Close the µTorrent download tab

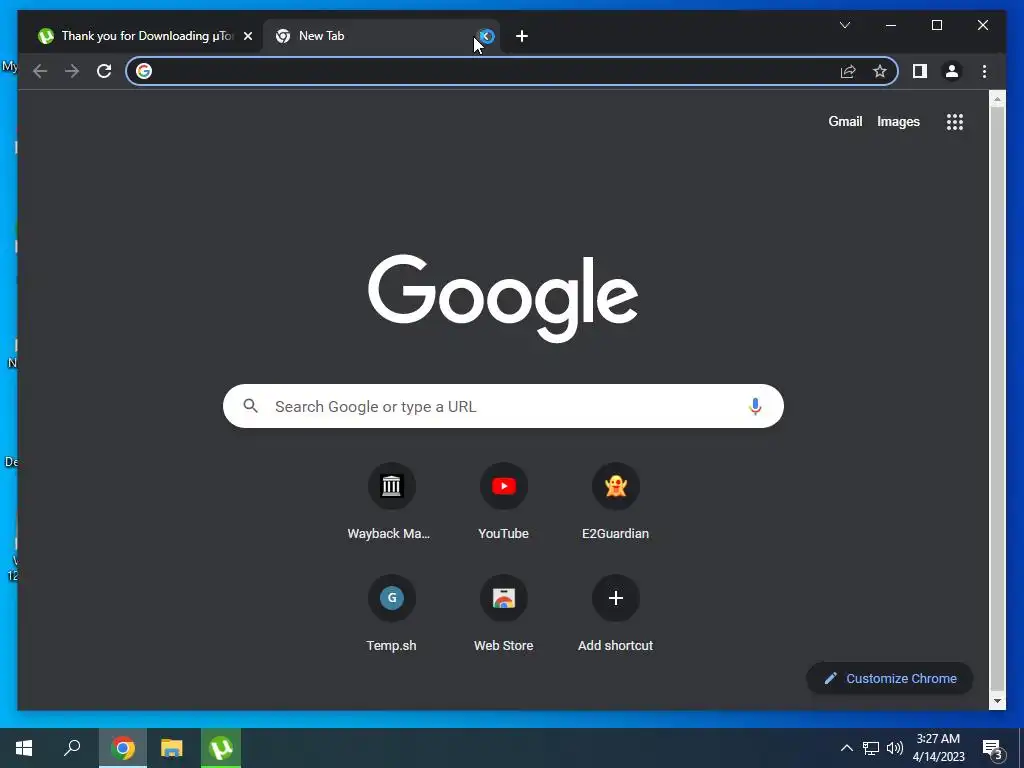tap(248, 36)
